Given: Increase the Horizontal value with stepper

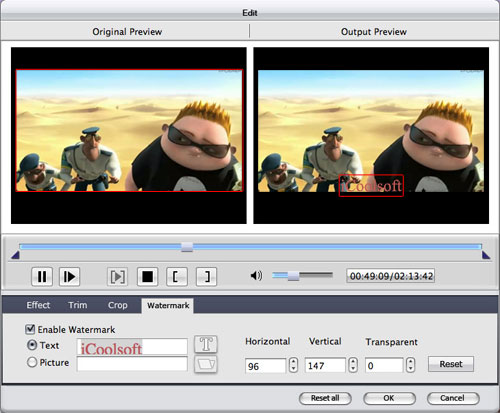Looking at the screenshot, I should [293, 361].
